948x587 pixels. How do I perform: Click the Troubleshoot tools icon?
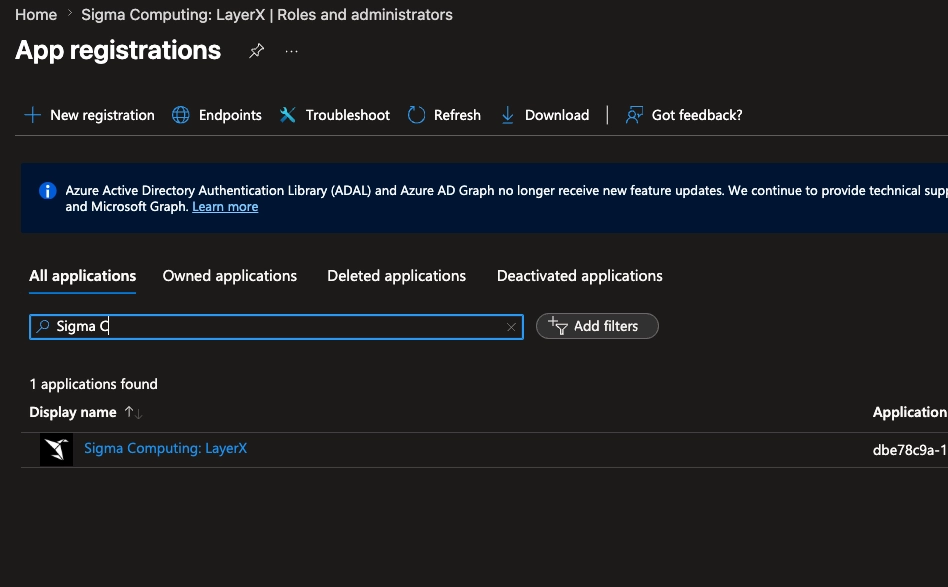[x=287, y=115]
